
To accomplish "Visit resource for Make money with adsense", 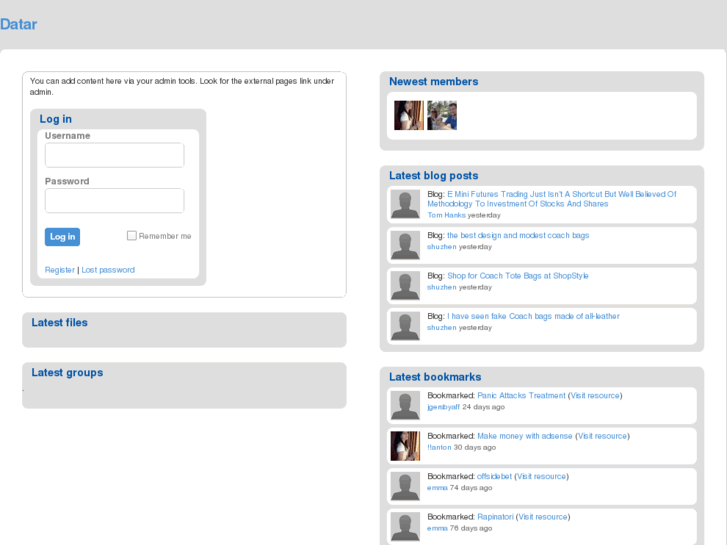I will click(x=602, y=436).
